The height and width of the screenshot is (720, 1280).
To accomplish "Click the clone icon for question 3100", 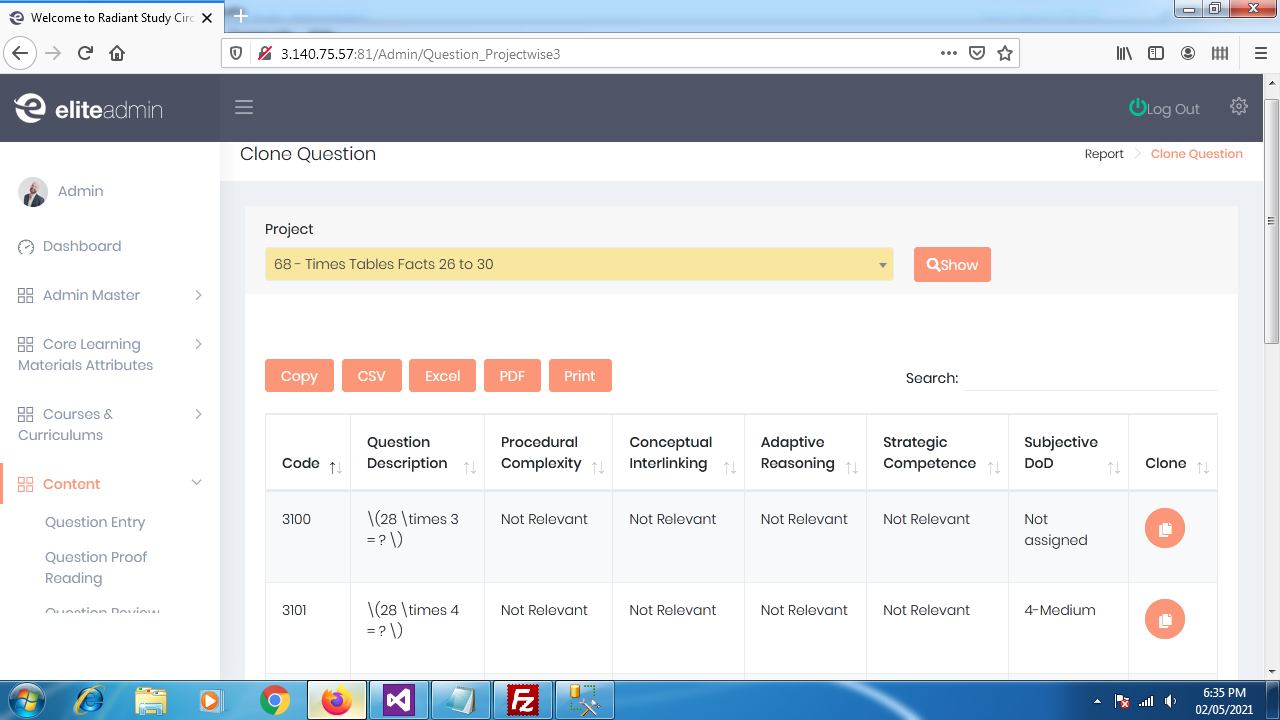I will click(x=1164, y=528).
